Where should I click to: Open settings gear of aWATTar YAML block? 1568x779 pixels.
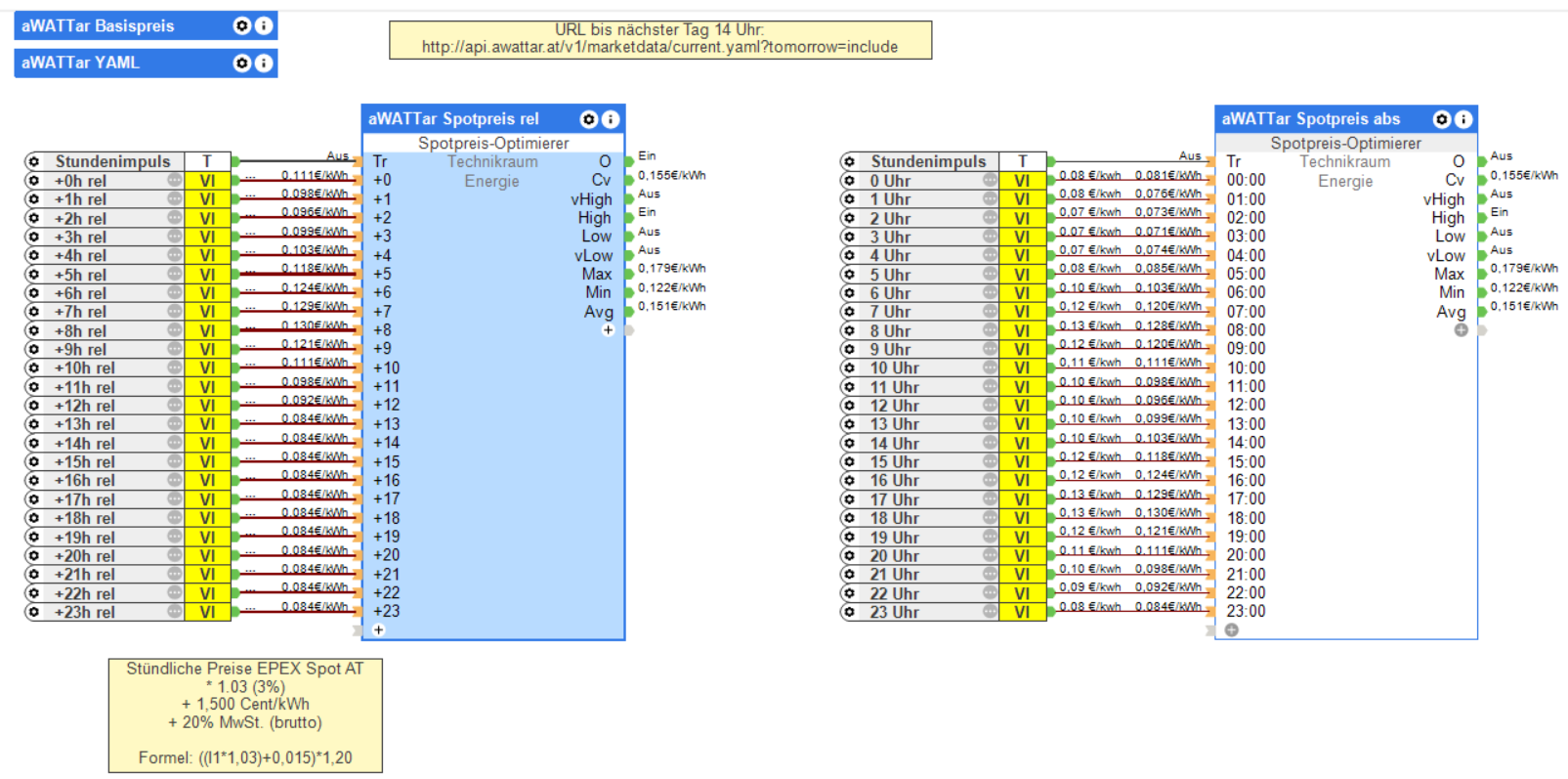[x=242, y=64]
